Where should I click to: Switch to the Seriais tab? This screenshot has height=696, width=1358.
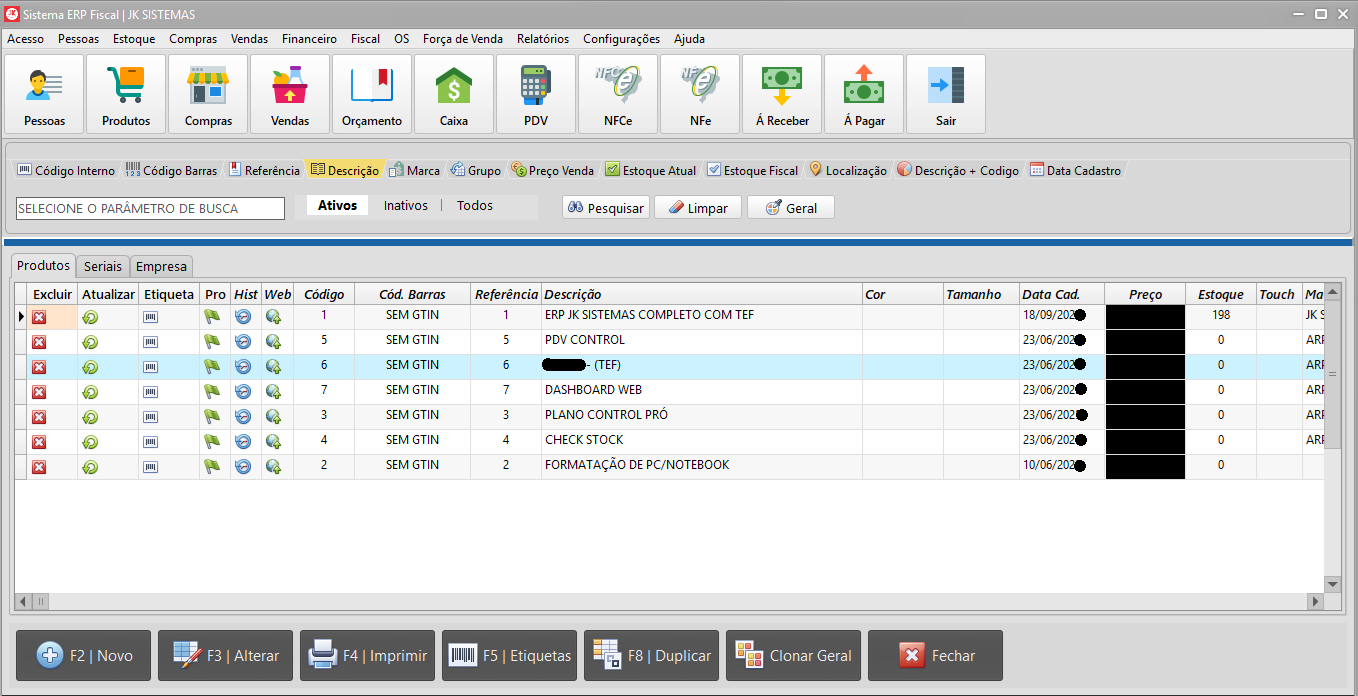click(103, 267)
